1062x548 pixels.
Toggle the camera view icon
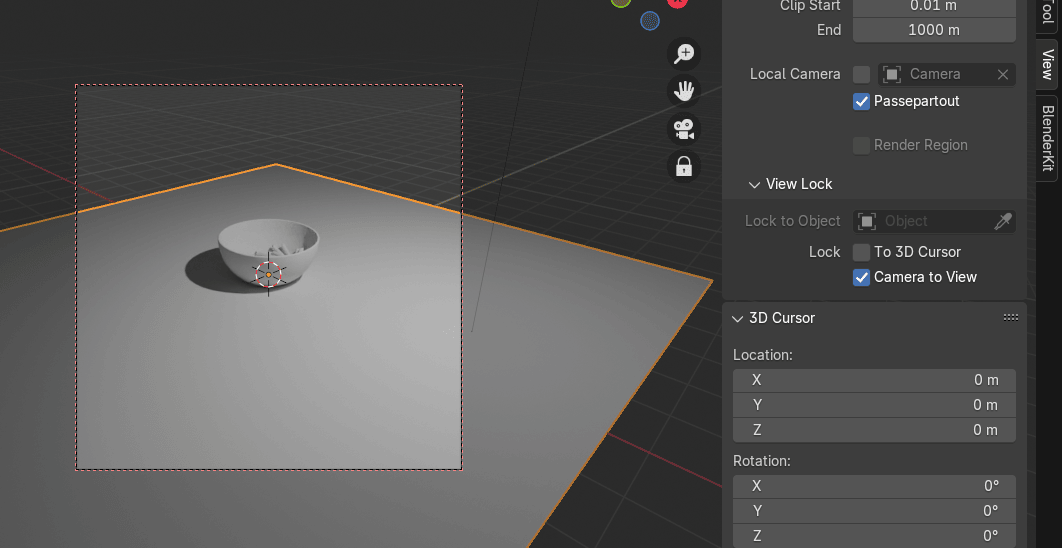684,130
